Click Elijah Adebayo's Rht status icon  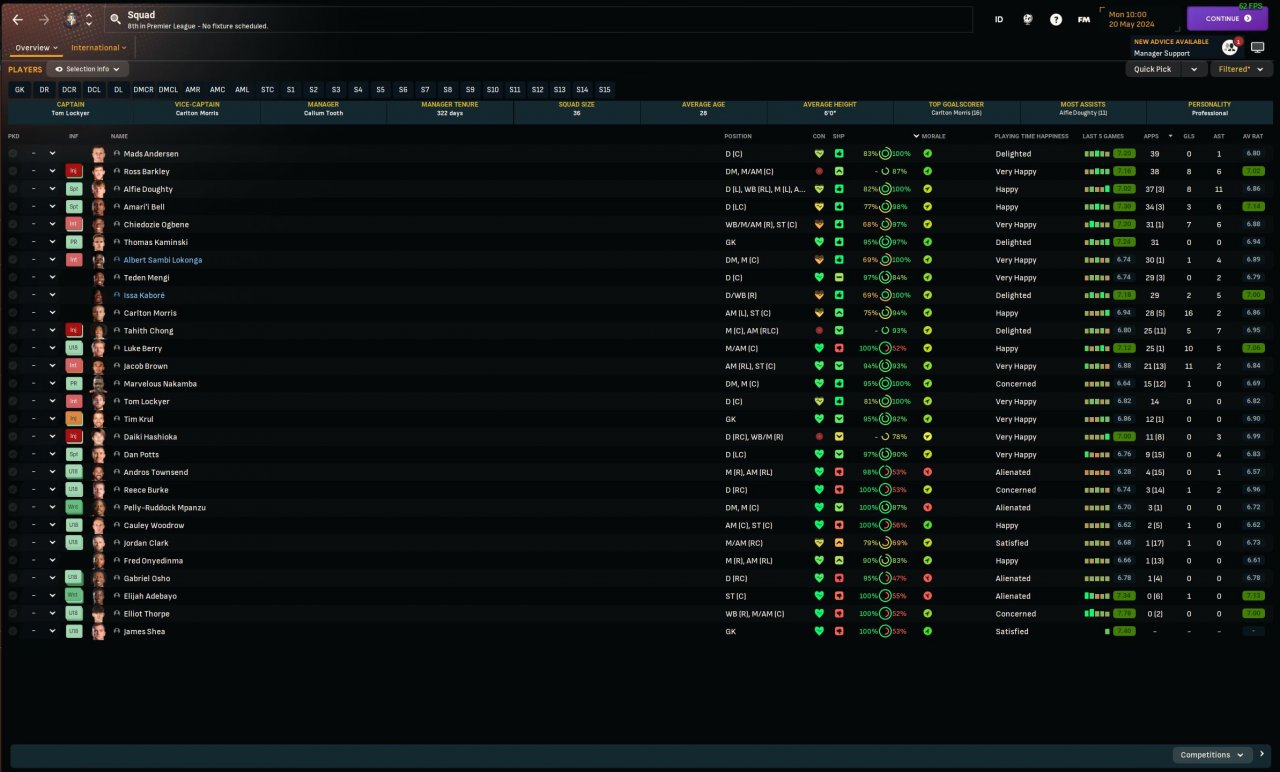[x=74, y=596]
